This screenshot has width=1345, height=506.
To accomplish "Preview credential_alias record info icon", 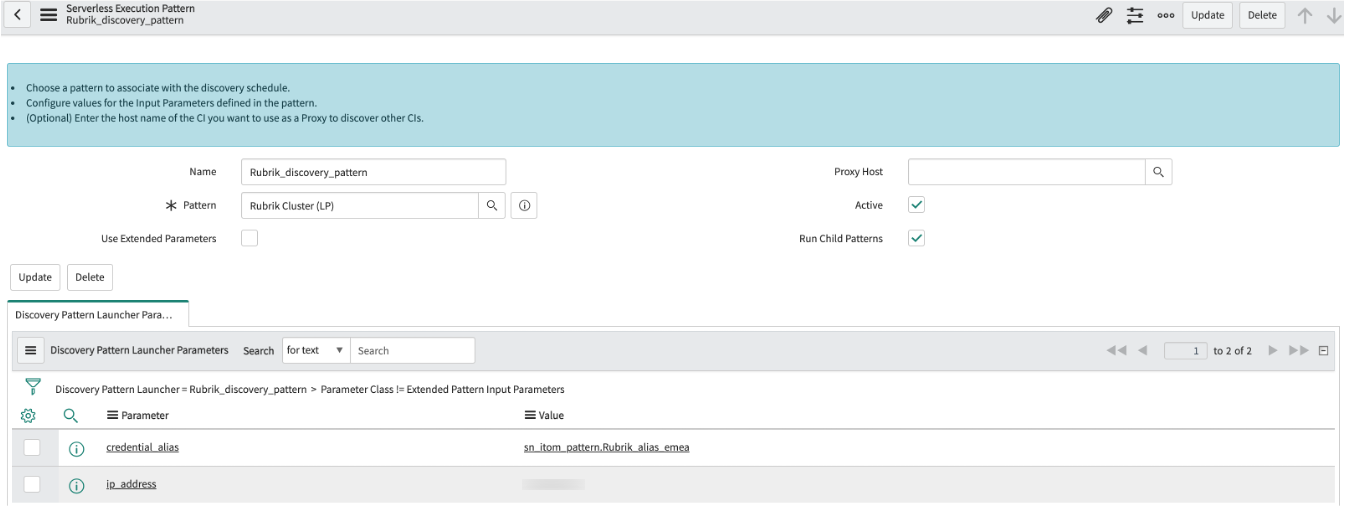I will click(76, 448).
